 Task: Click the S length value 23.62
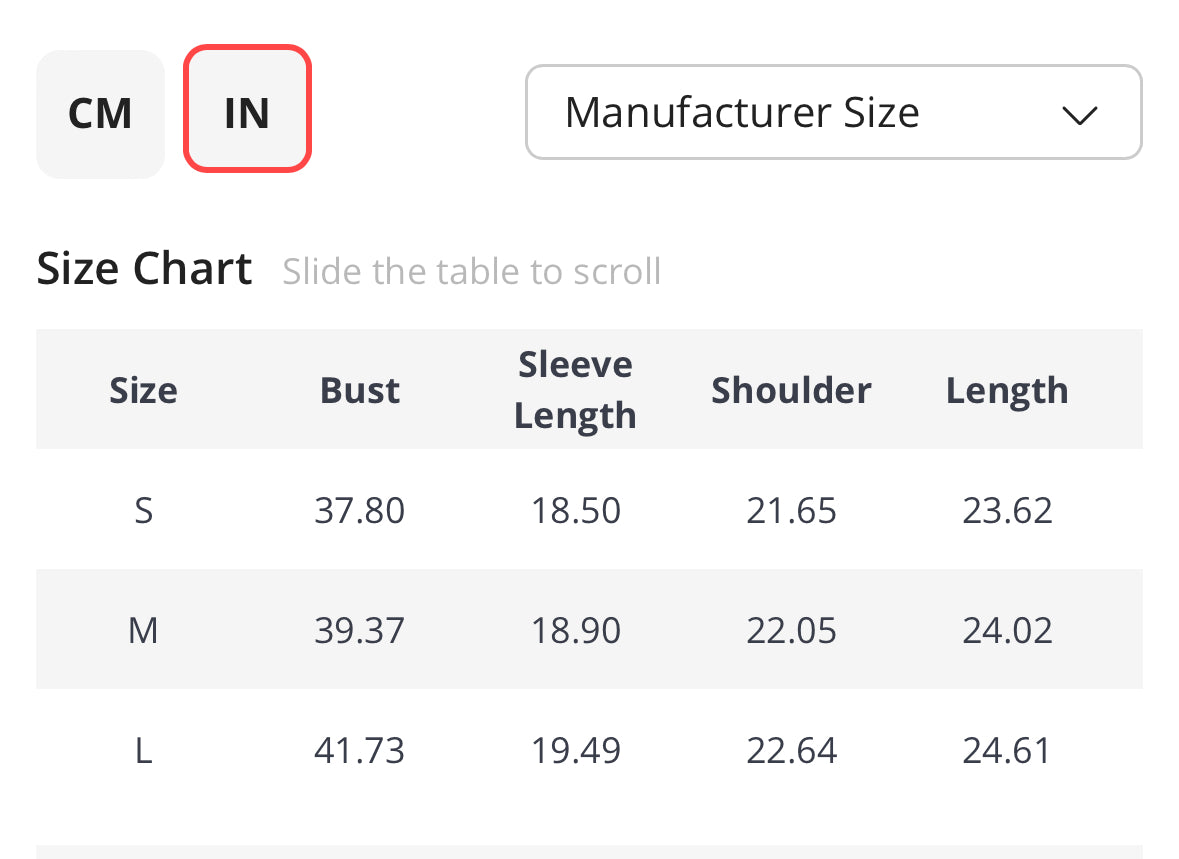pos(1007,510)
